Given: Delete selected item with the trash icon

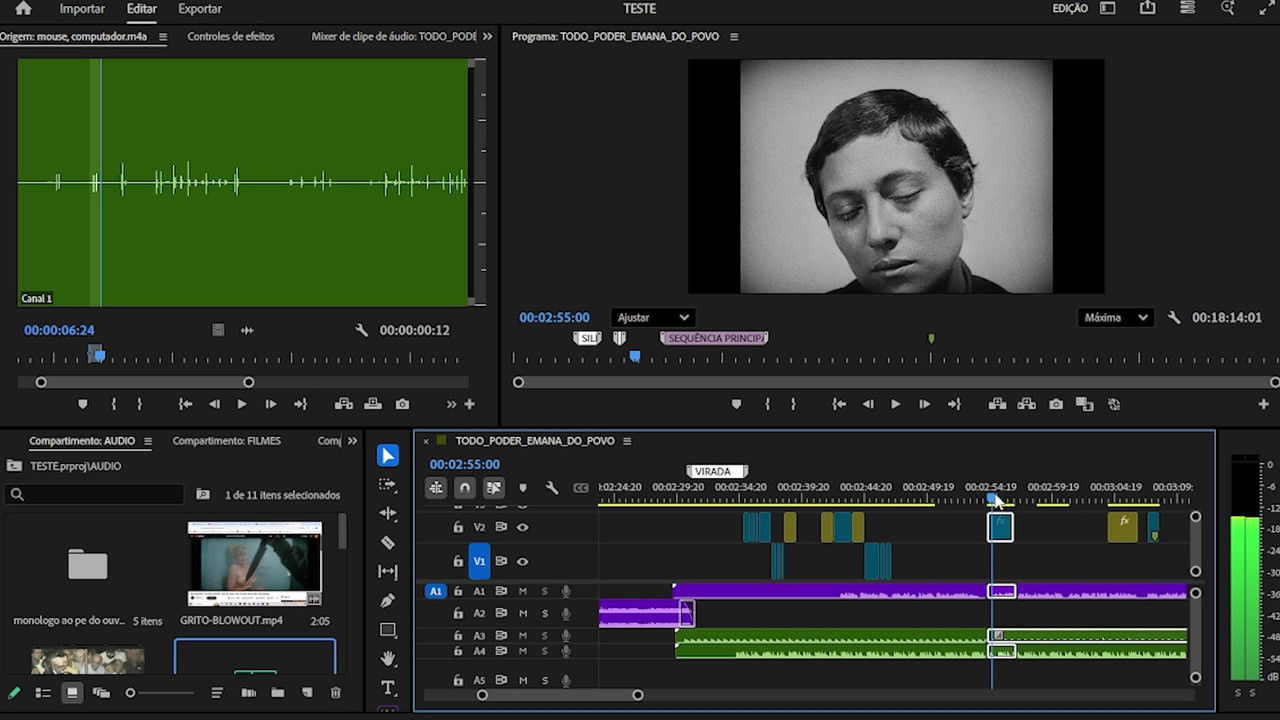Looking at the screenshot, I should pyautogui.click(x=336, y=693).
